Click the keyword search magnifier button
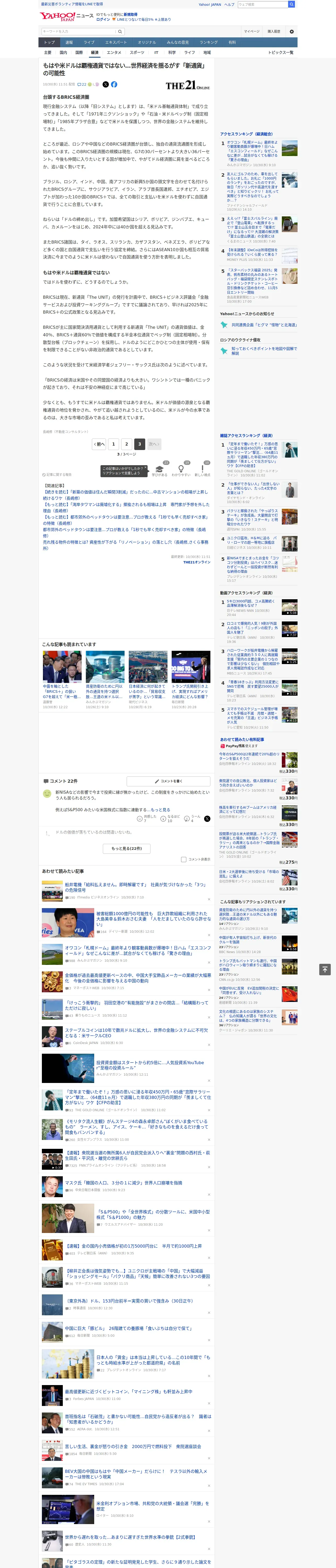The height and width of the screenshot is (1568, 336). [x=120, y=32]
